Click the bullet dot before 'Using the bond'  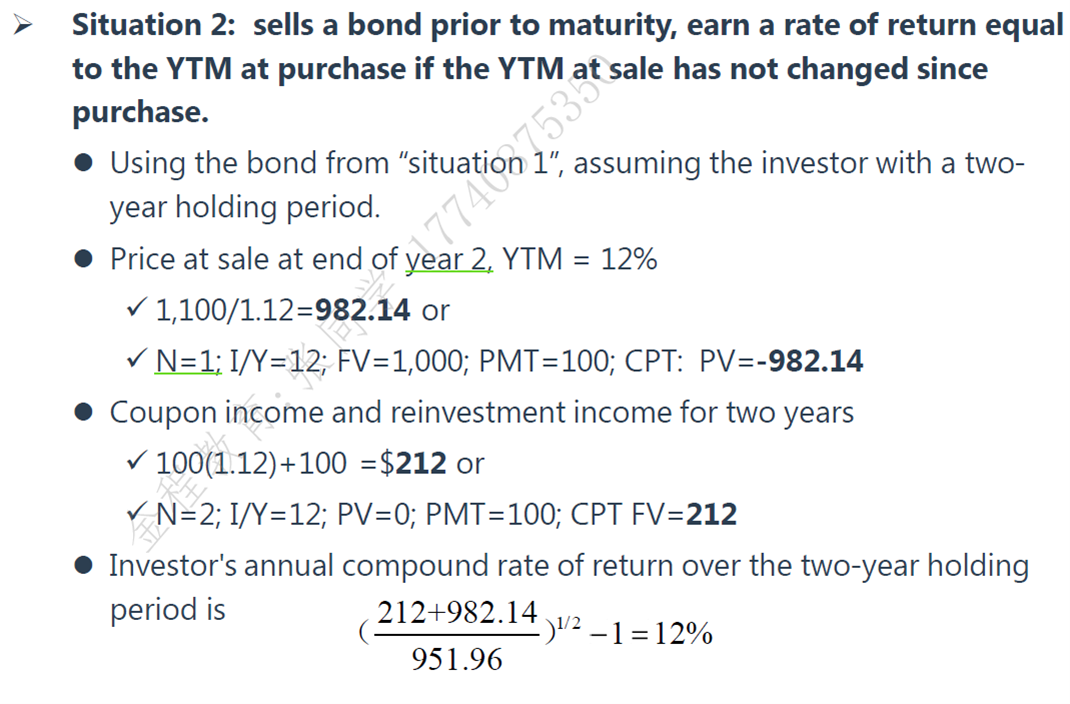pos(84,163)
